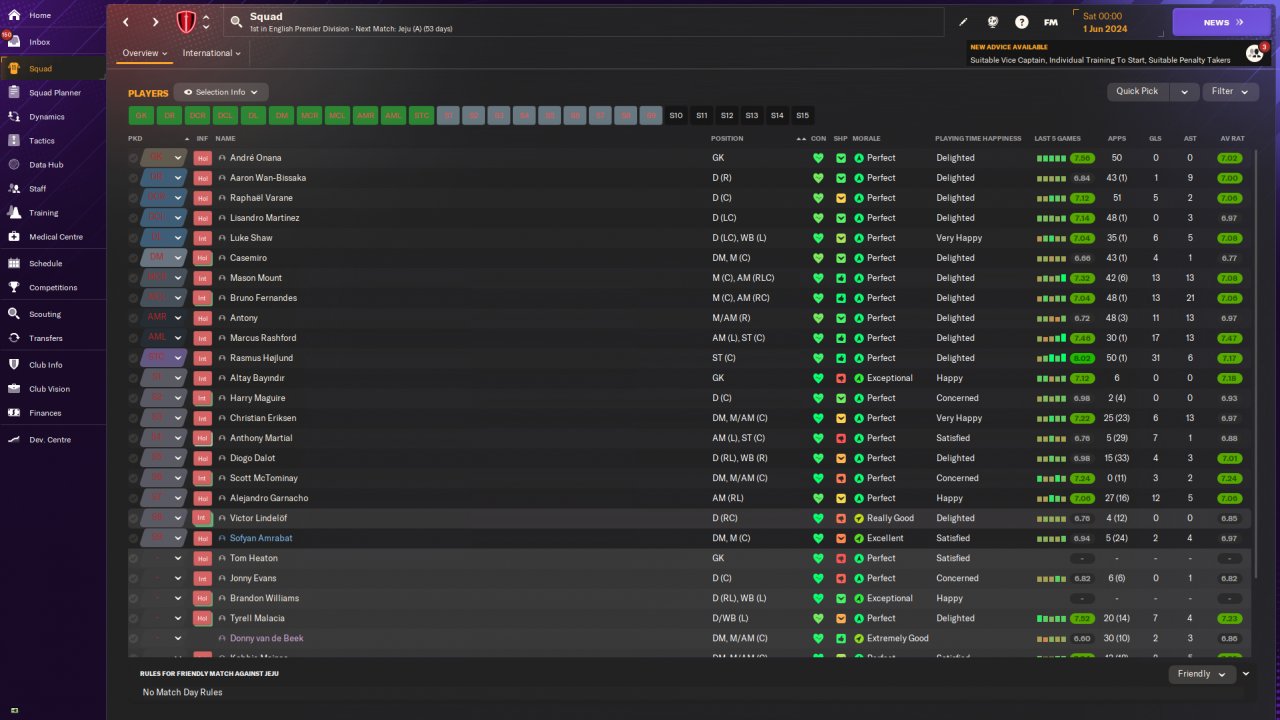Open the Filter dropdown
The height and width of the screenshot is (720, 1280).
point(1230,91)
